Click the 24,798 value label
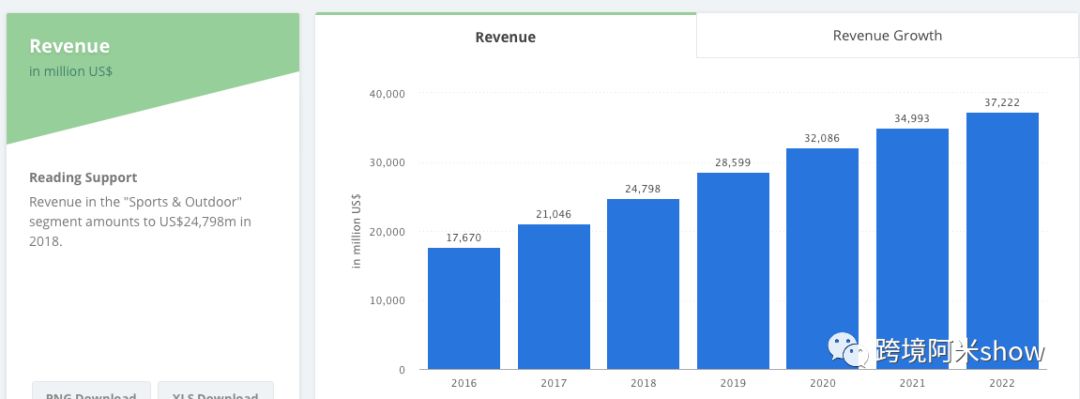The height and width of the screenshot is (399, 1080). coord(643,189)
